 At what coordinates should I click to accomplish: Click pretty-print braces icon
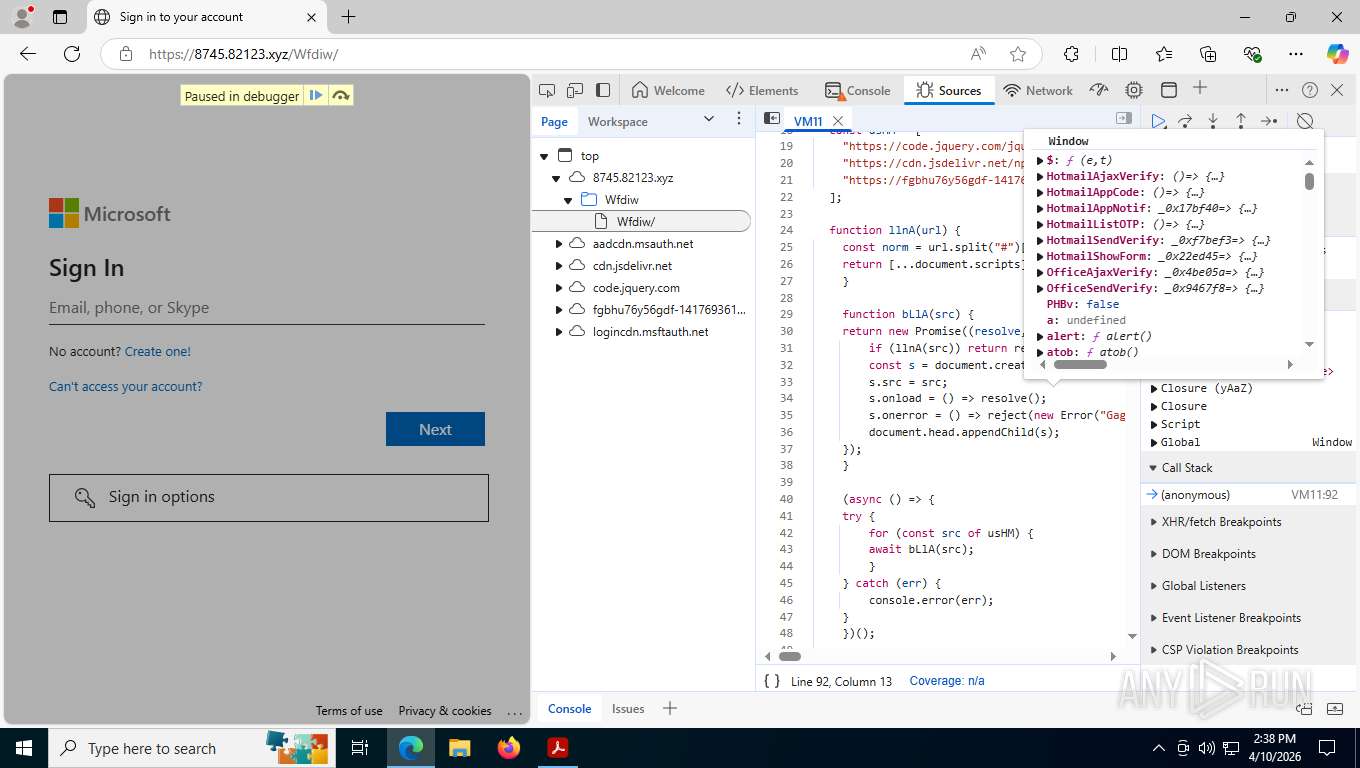click(772, 681)
